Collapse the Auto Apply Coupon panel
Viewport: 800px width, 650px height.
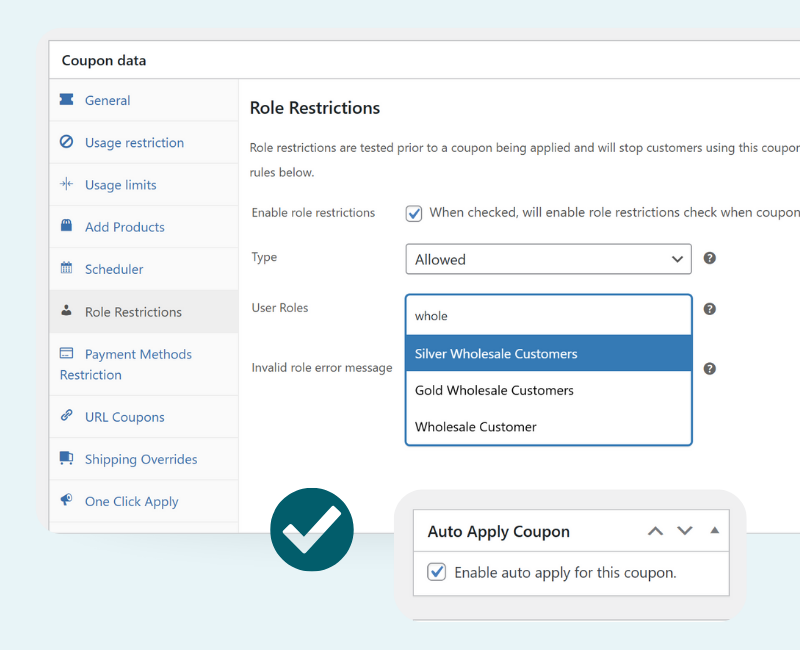(715, 531)
